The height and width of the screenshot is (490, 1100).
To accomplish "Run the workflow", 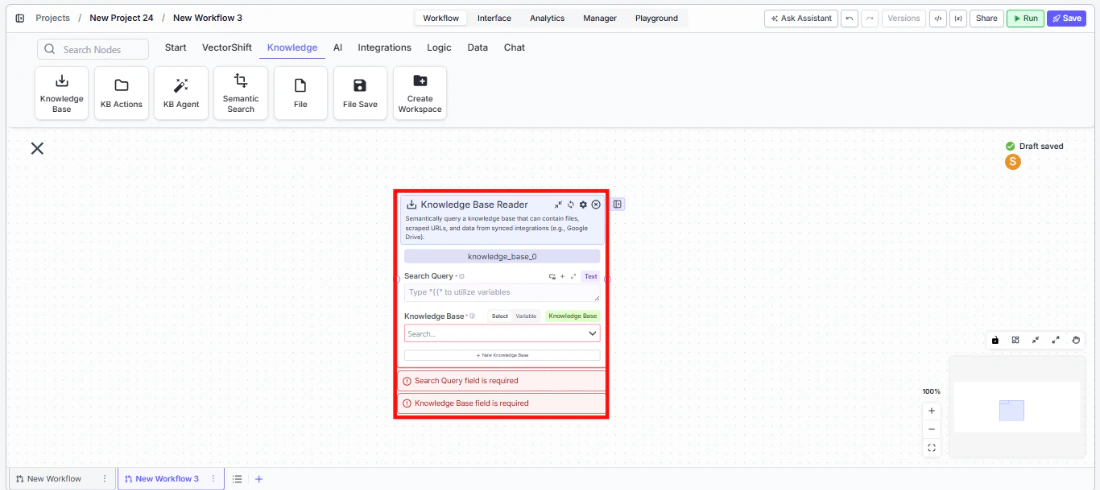I will (1025, 18).
